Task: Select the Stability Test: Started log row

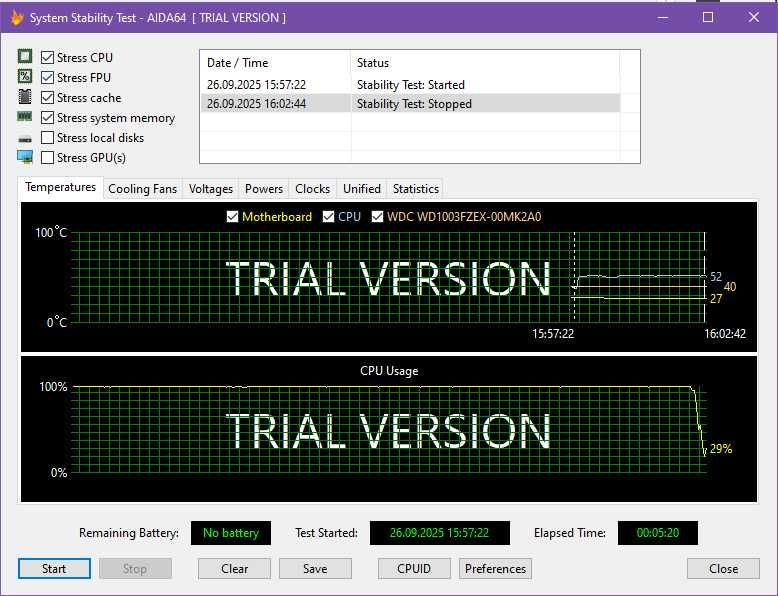Action: coord(410,85)
